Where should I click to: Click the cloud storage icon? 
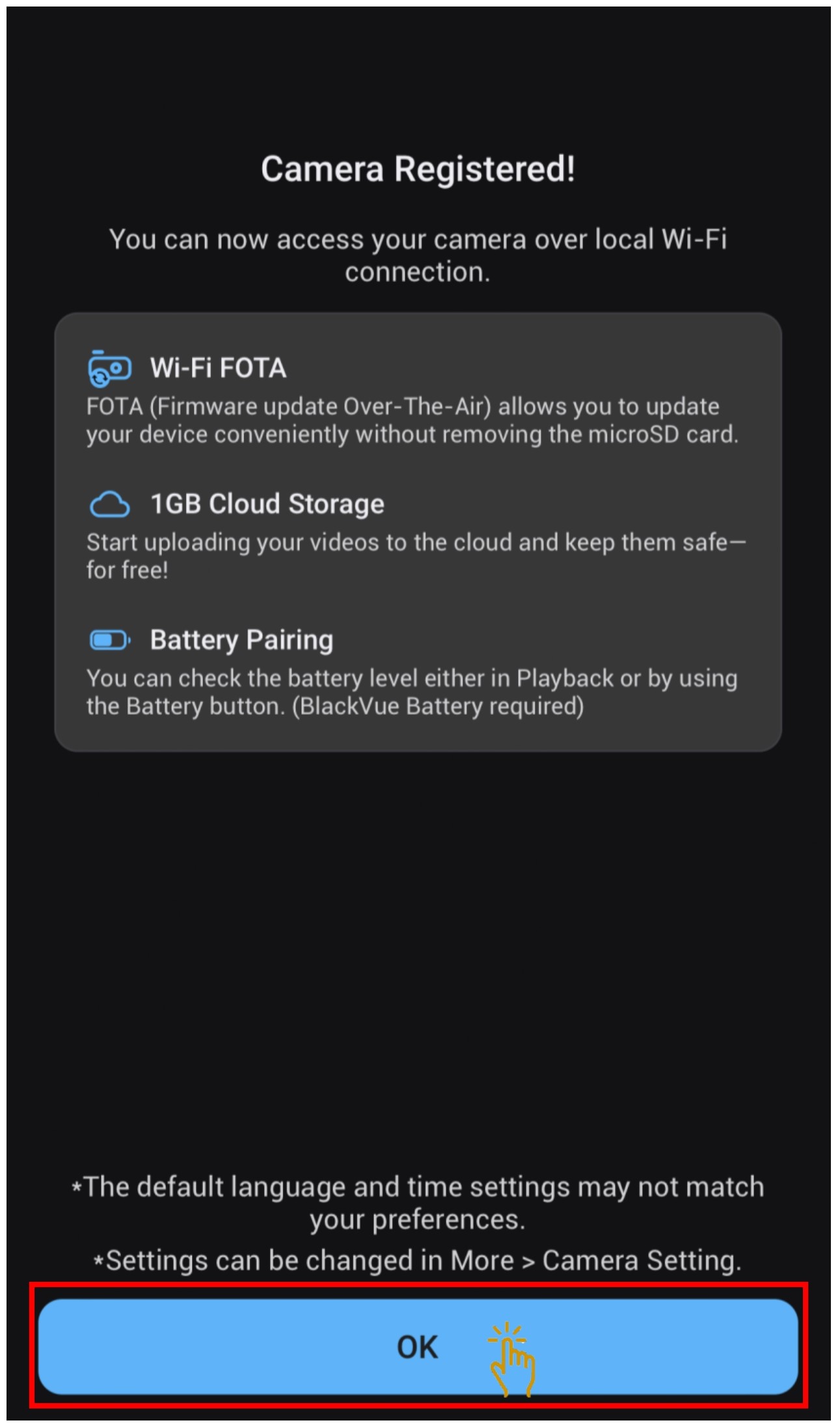click(109, 505)
